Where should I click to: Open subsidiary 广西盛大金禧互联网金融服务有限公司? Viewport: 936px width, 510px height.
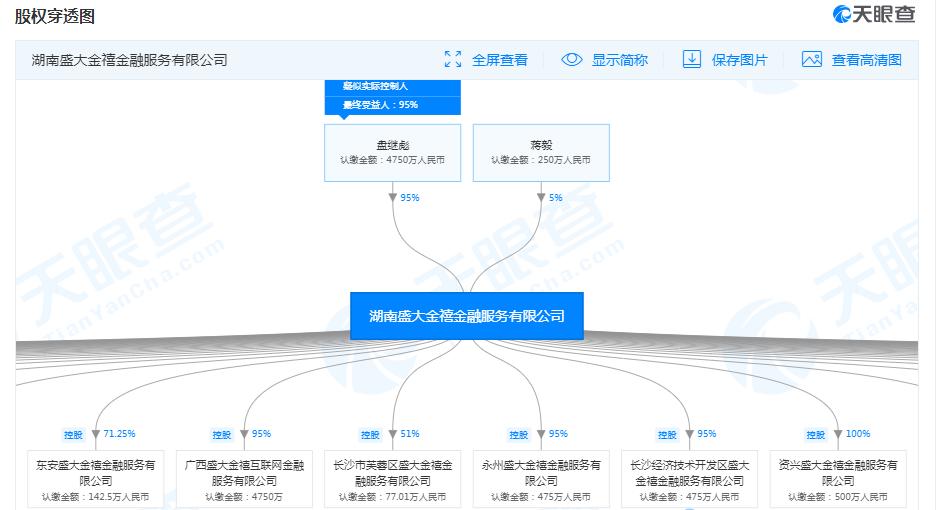point(244,480)
